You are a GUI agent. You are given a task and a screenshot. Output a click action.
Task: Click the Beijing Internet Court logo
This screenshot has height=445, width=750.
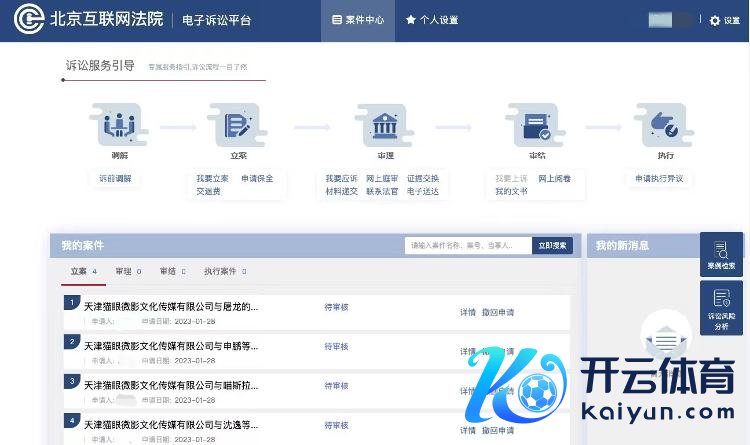click(32, 20)
